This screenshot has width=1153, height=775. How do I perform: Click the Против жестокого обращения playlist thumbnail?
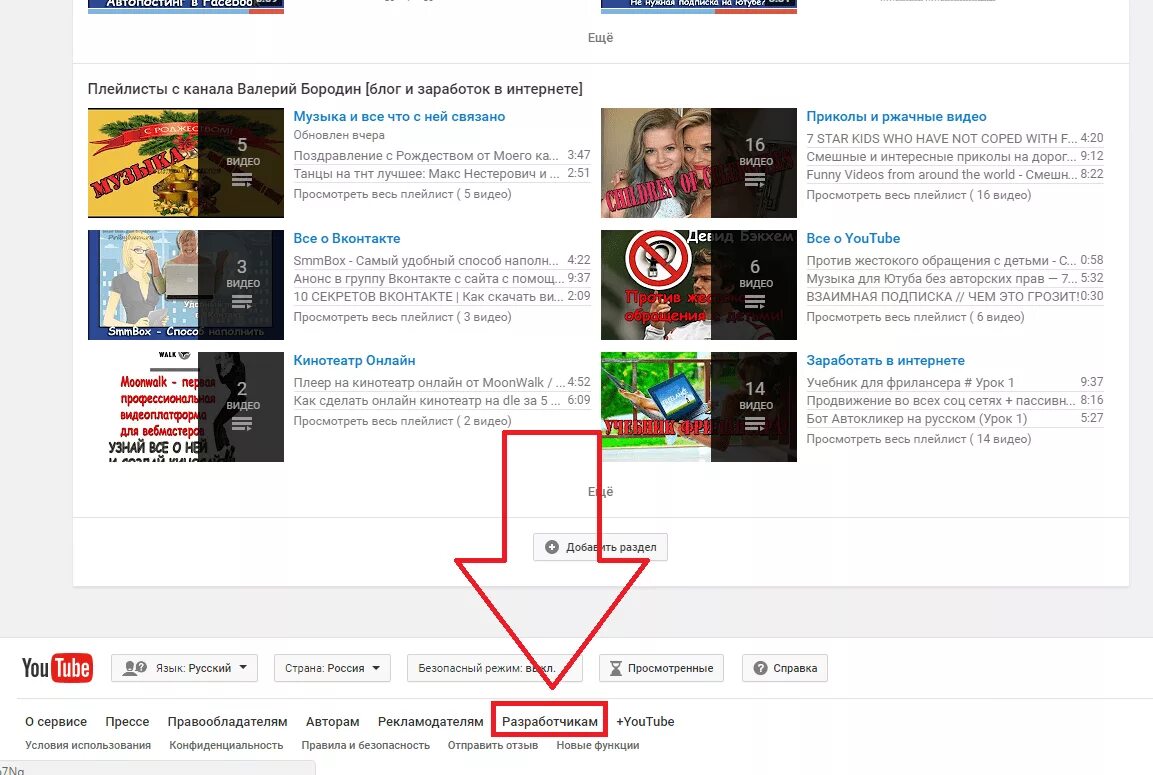(x=699, y=285)
